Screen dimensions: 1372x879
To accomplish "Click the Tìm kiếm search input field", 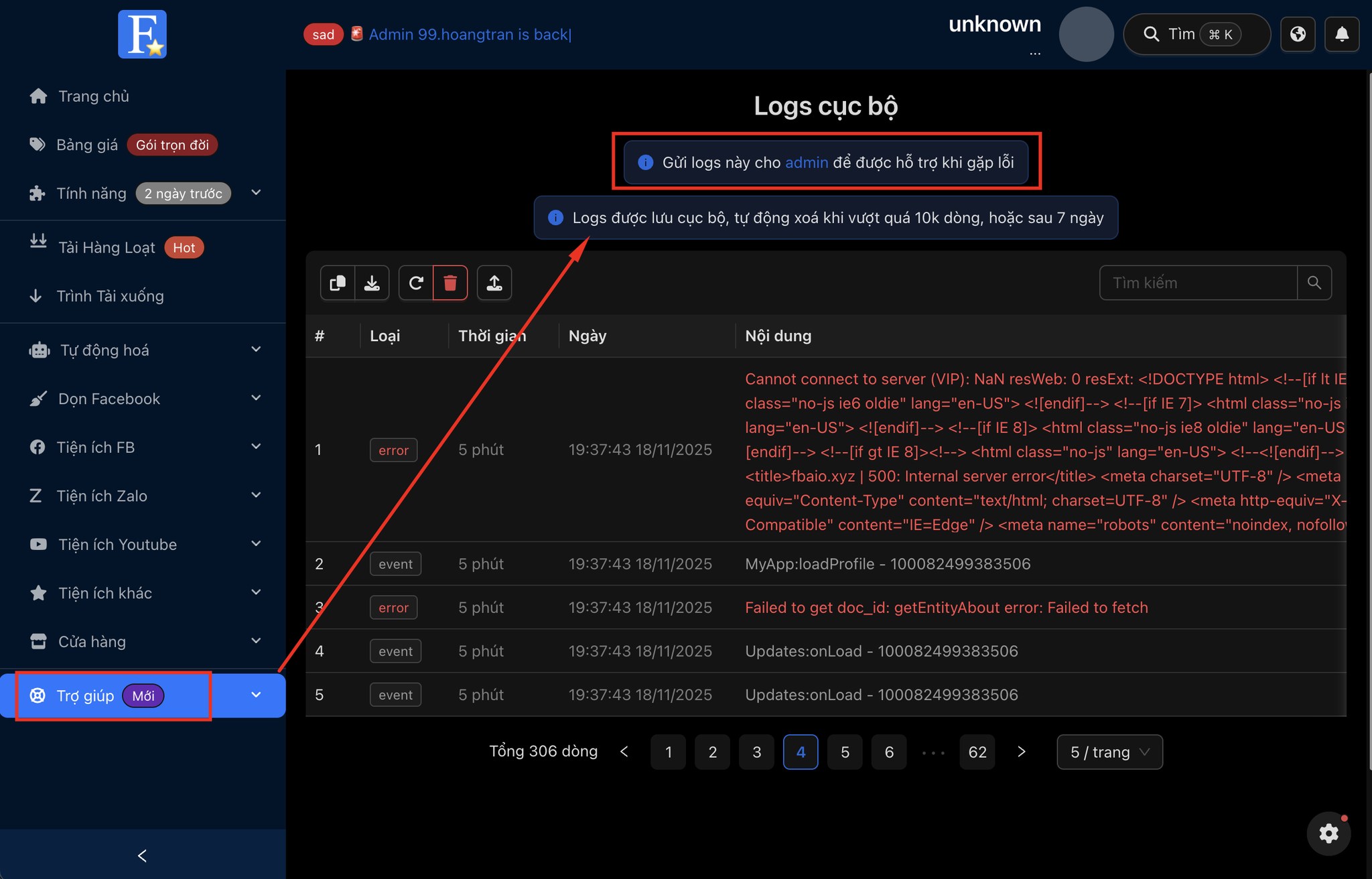I will [1198, 283].
